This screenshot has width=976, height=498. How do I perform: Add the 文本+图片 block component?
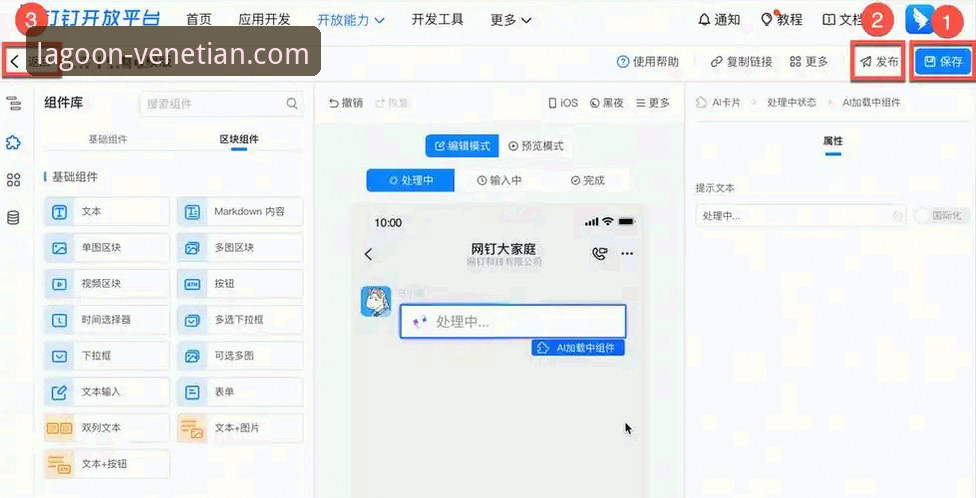pyautogui.click(x=240, y=428)
